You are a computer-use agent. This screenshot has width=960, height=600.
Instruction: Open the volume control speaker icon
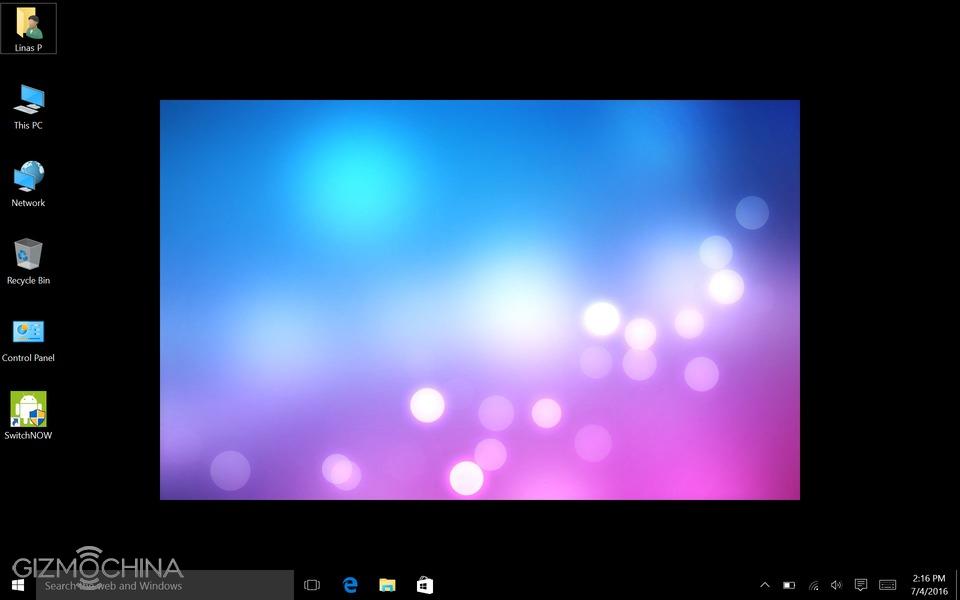pos(836,585)
